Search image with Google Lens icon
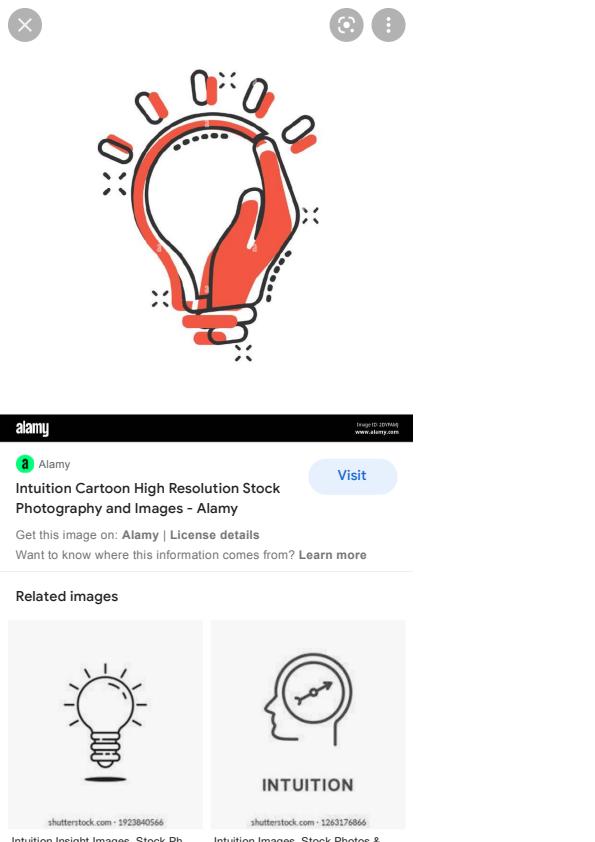 coord(346,25)
